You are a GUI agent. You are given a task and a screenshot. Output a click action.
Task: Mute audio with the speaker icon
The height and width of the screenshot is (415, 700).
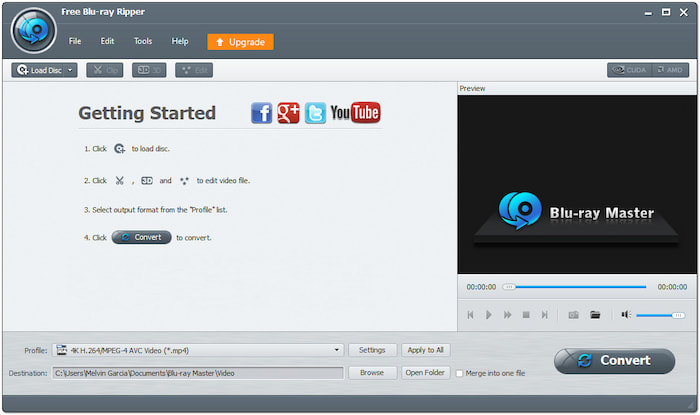click(x=626, y=315)
